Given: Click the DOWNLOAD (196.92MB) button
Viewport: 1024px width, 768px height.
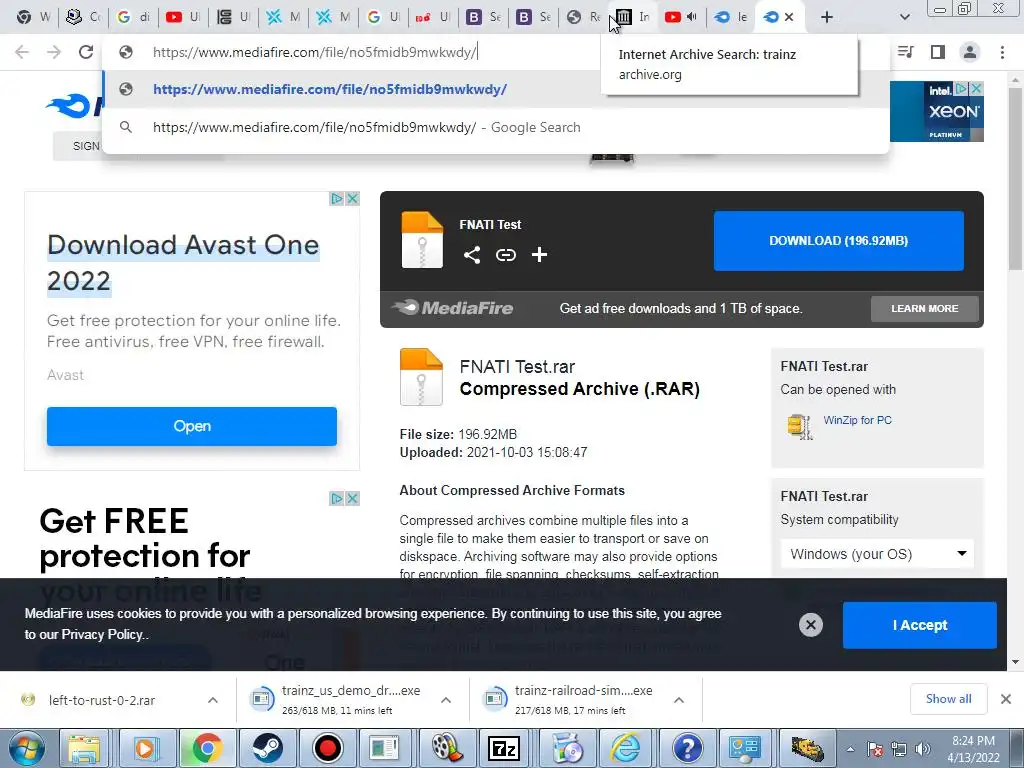Looking at the screenshot, I should tap(839, 240).
